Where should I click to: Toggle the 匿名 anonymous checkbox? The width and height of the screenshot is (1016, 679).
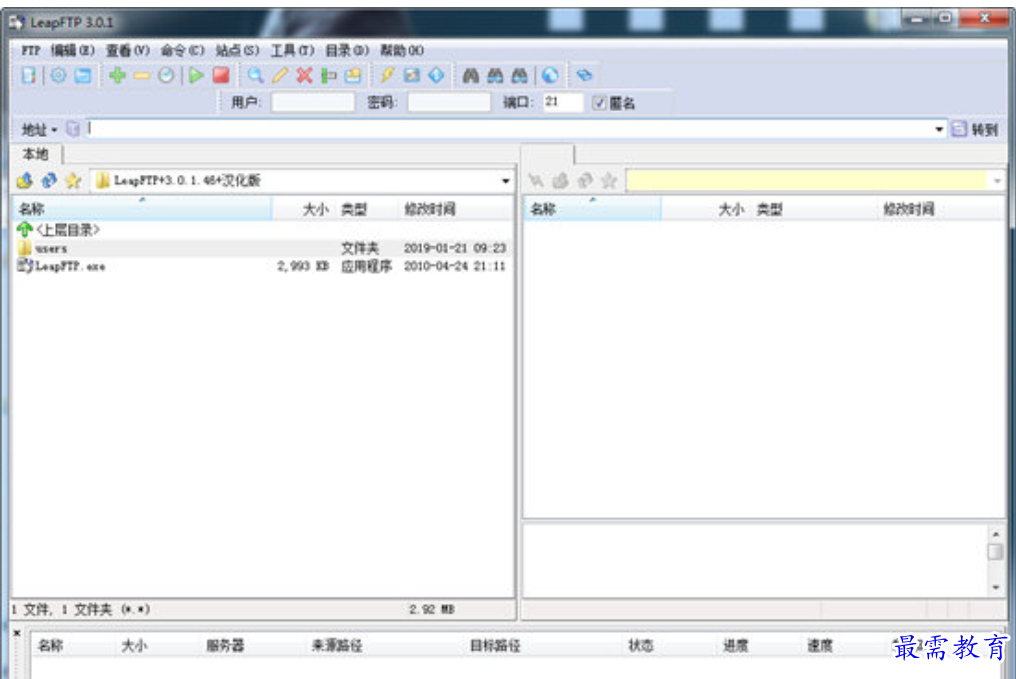pos(599,102)
